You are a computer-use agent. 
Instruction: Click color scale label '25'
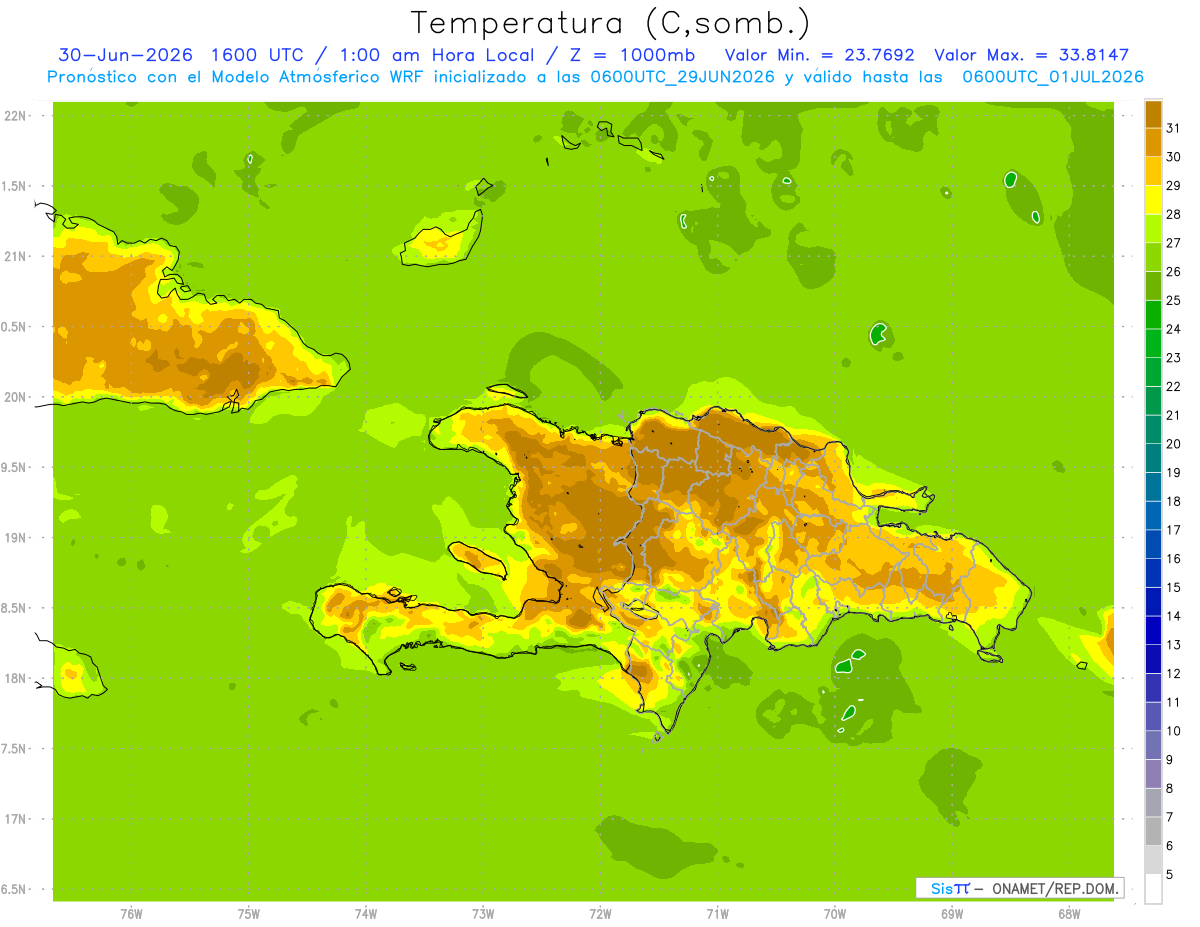coord(1174,301)
